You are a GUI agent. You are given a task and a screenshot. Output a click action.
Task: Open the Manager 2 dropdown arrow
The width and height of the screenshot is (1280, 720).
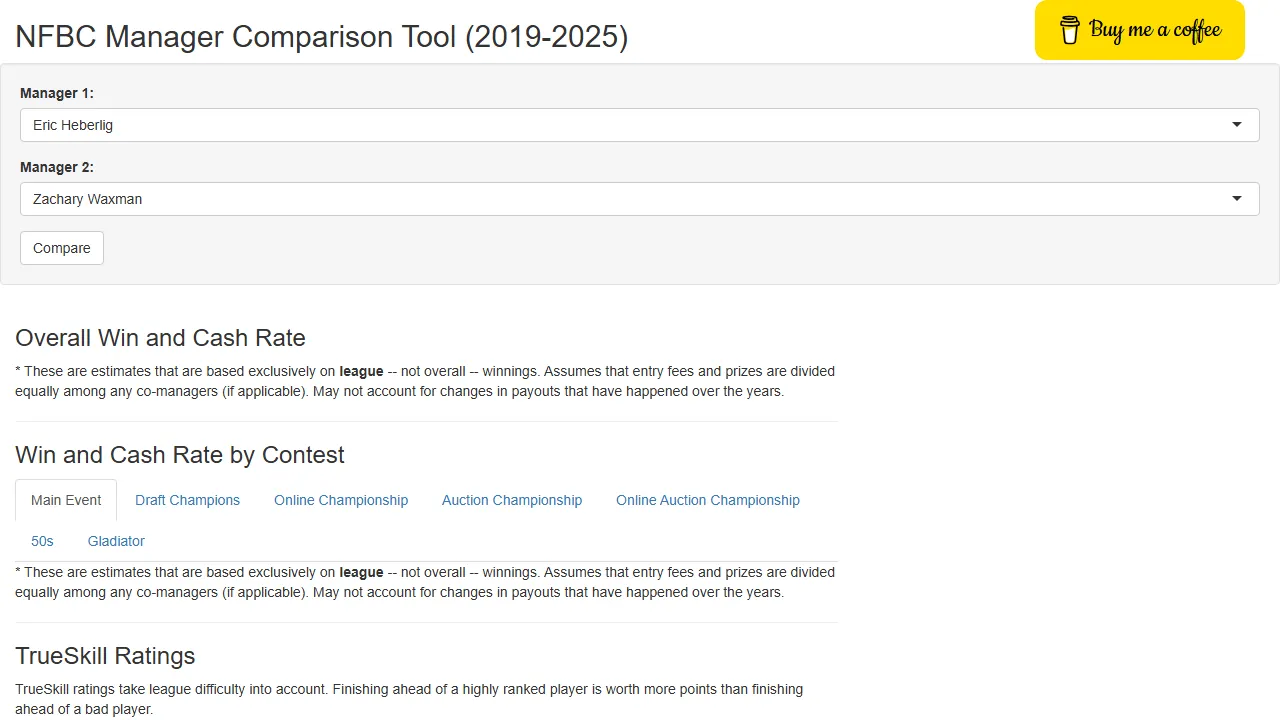click(1237, 199)
